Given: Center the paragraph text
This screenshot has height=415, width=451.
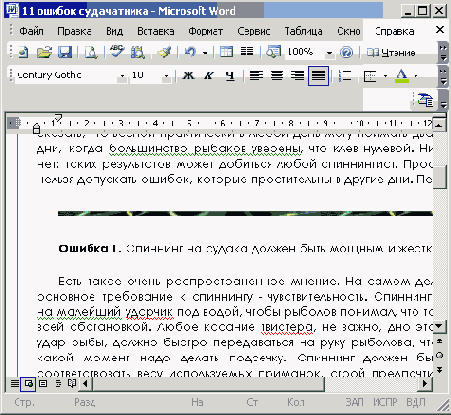Looking at the screenshot, I should point(277,76).
